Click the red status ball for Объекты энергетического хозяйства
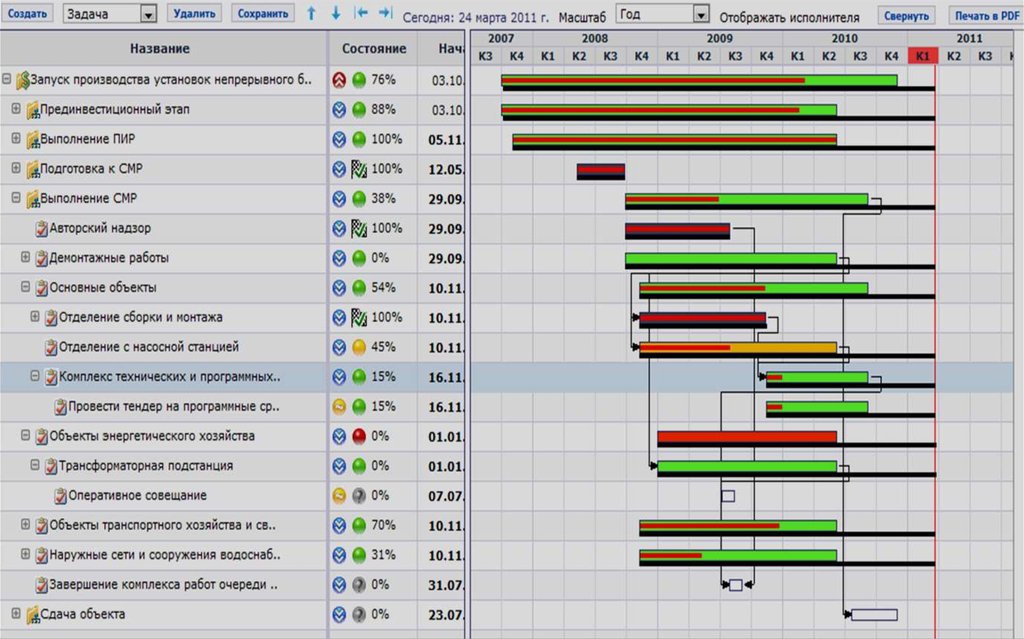Image resolution: width=1024 pixels, height=639 pixels. 359,437
